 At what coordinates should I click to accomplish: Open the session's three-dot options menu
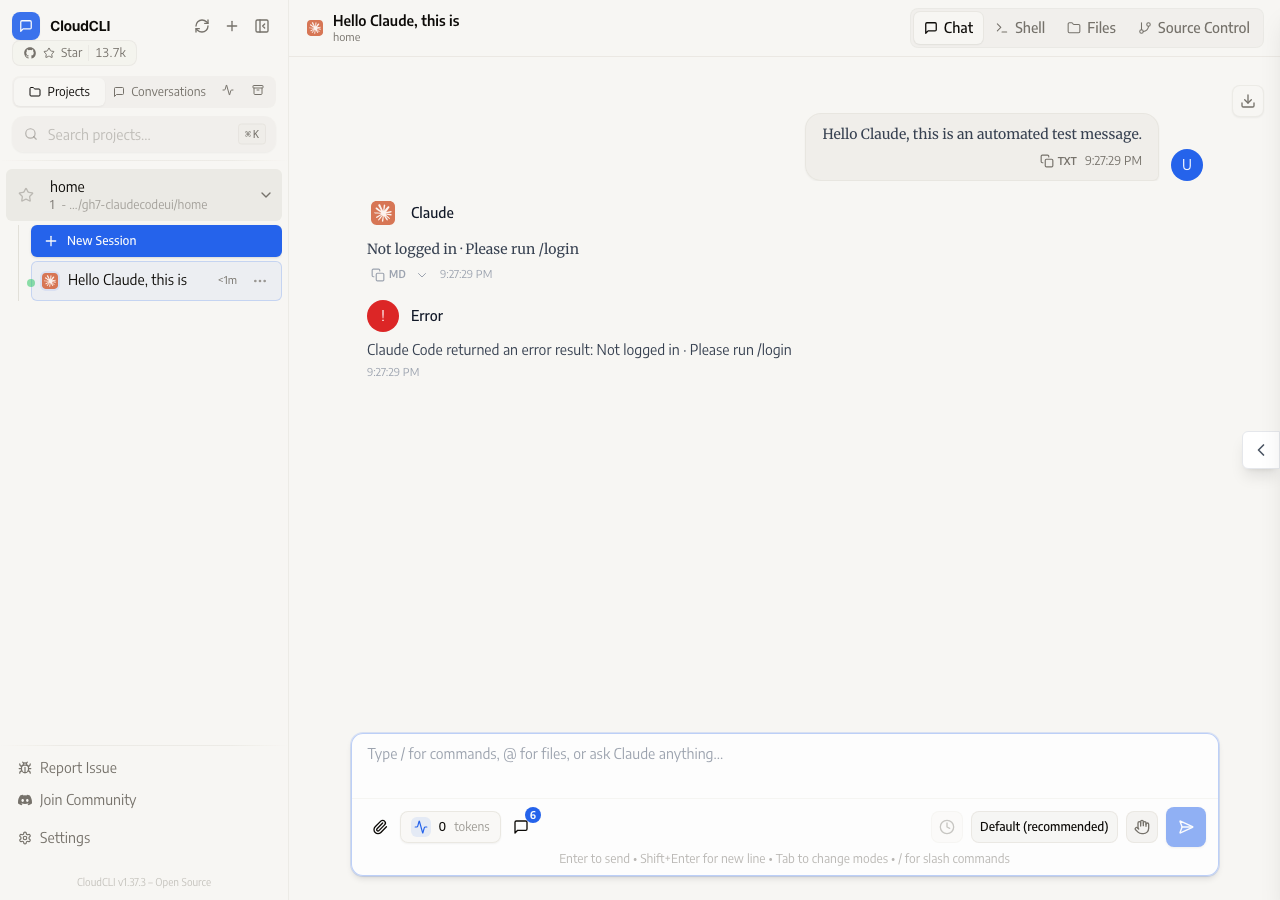pos(260,281)
